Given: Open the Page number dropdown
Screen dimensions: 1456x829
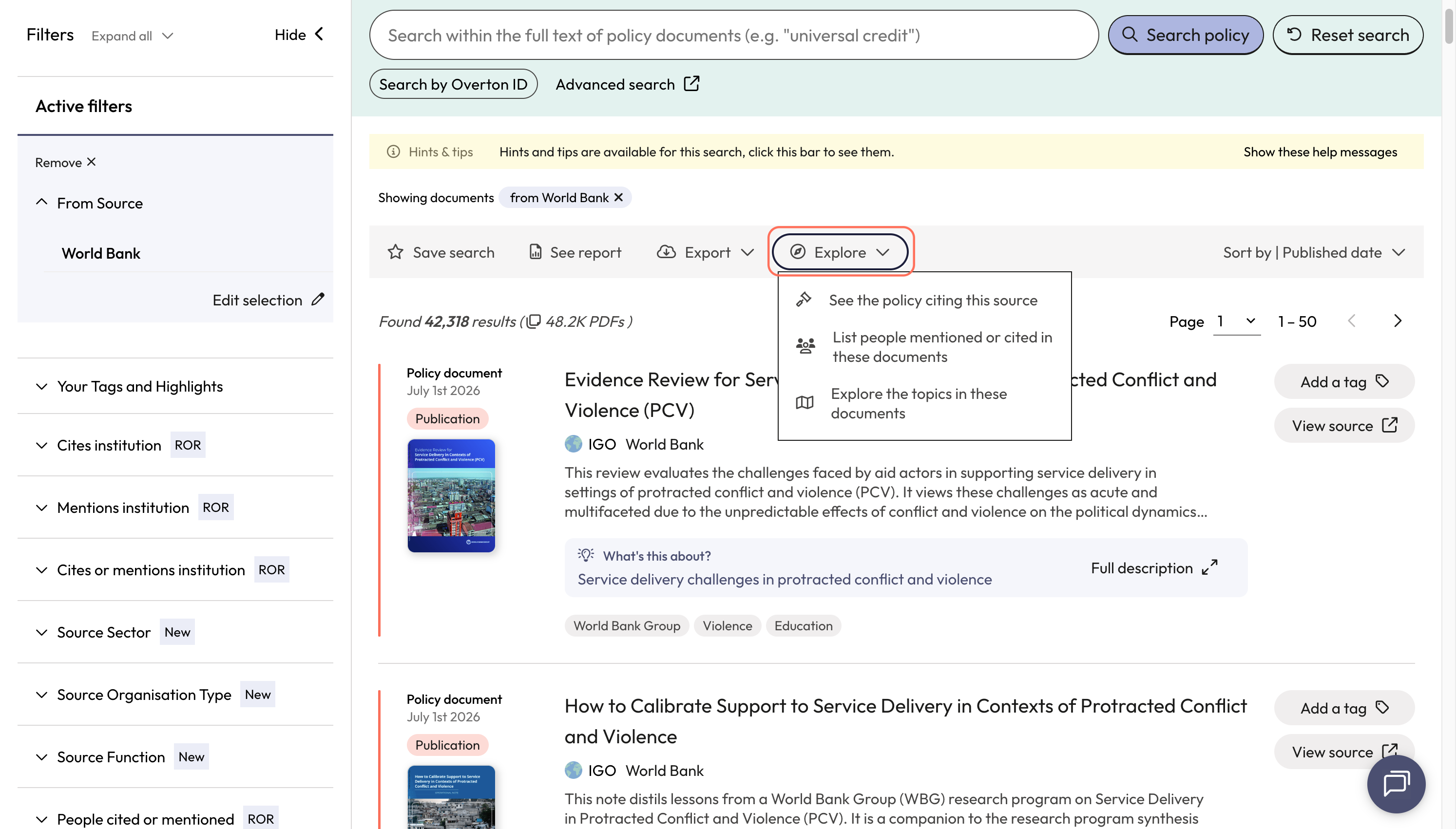Looking at the screenshot, I should click(x=1236, y=321).
